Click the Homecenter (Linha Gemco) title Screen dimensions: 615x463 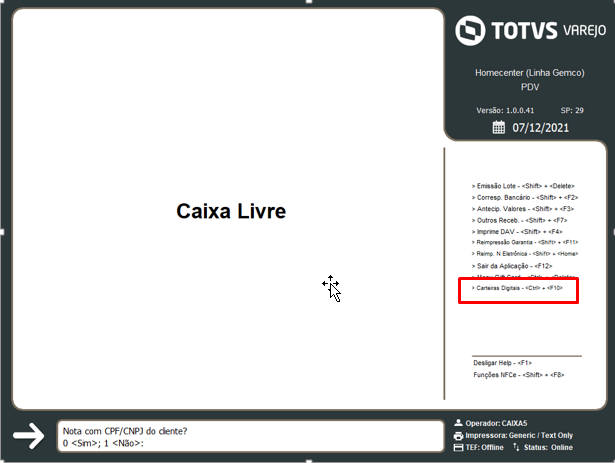pyautogui.click(x=530, y=73)
